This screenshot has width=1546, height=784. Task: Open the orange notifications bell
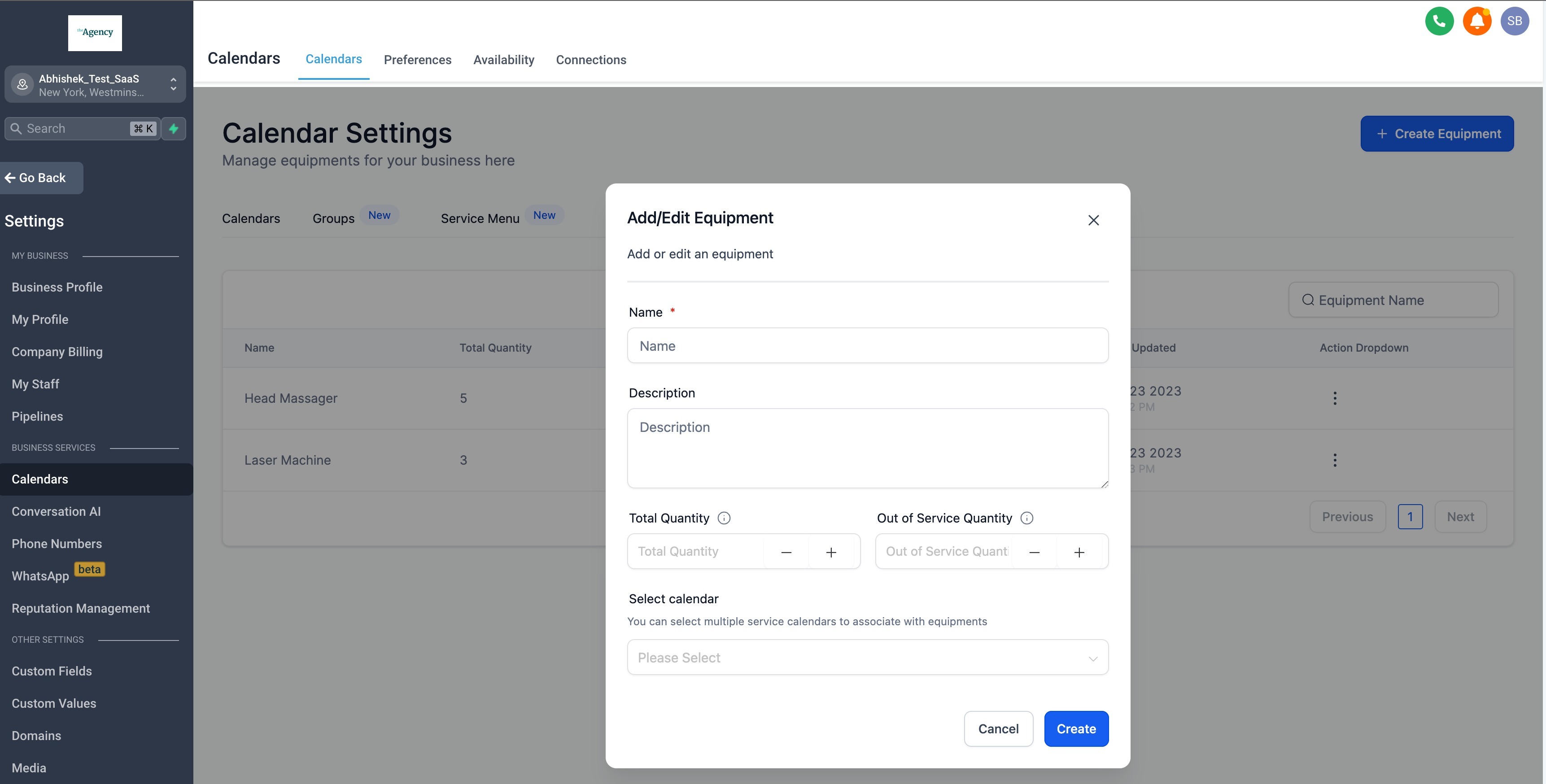click(x=1476, y=22)
